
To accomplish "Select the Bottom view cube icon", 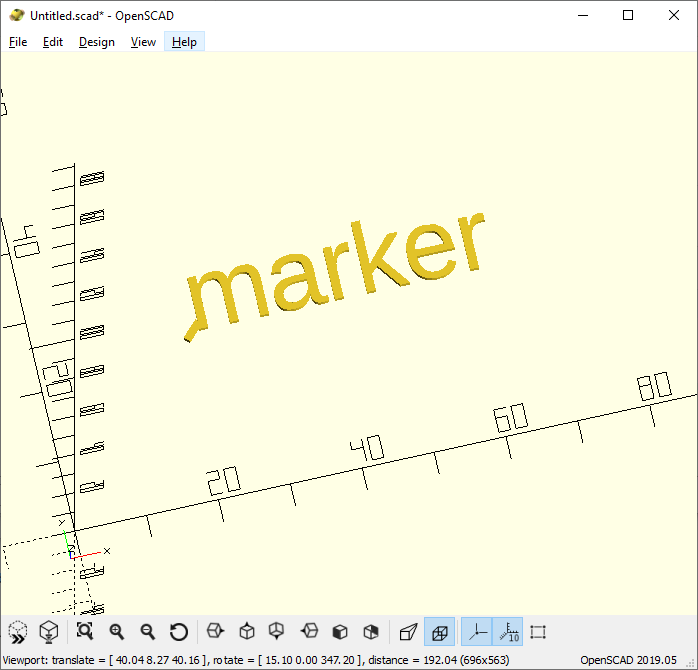I will click(x=277, y=631).
